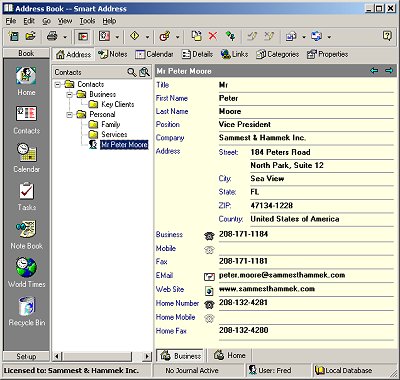This screenshot has width=400, height=380.
Task: Open the dropdown beside the world export icon
Action: pyautogui.click(x=304, y=37)
